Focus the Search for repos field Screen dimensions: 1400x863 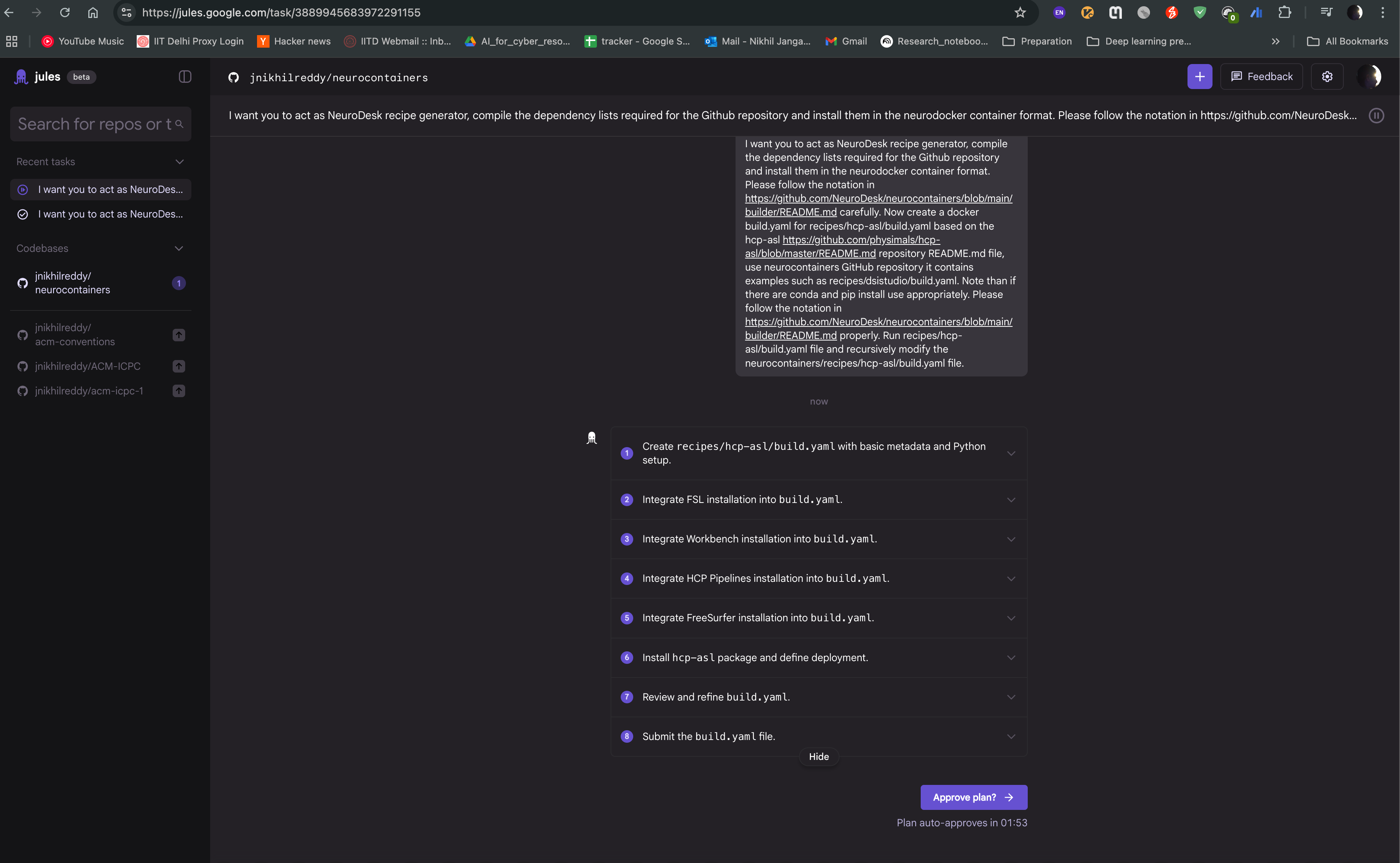94,124
